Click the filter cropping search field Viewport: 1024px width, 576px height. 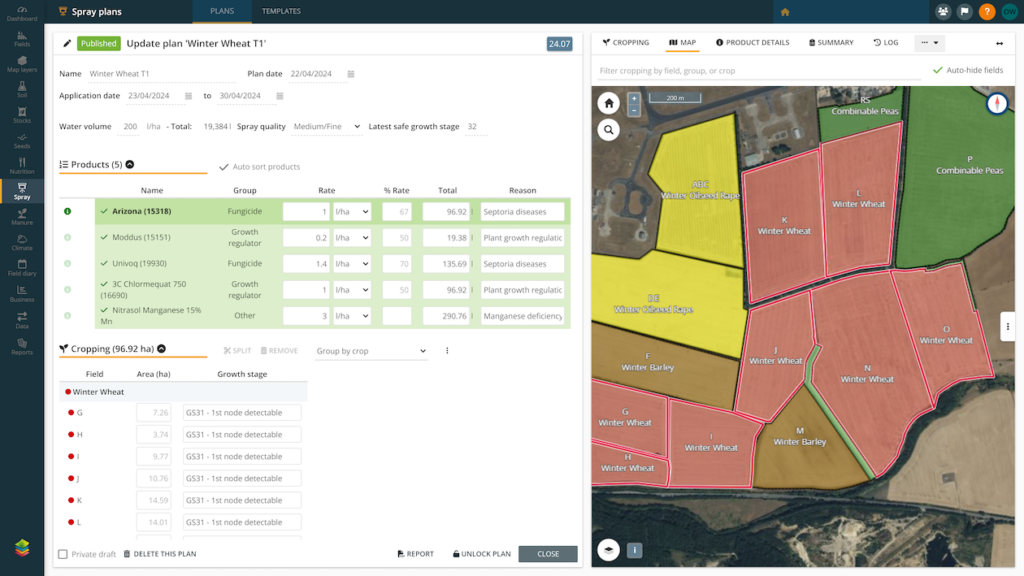pos(758,71)
